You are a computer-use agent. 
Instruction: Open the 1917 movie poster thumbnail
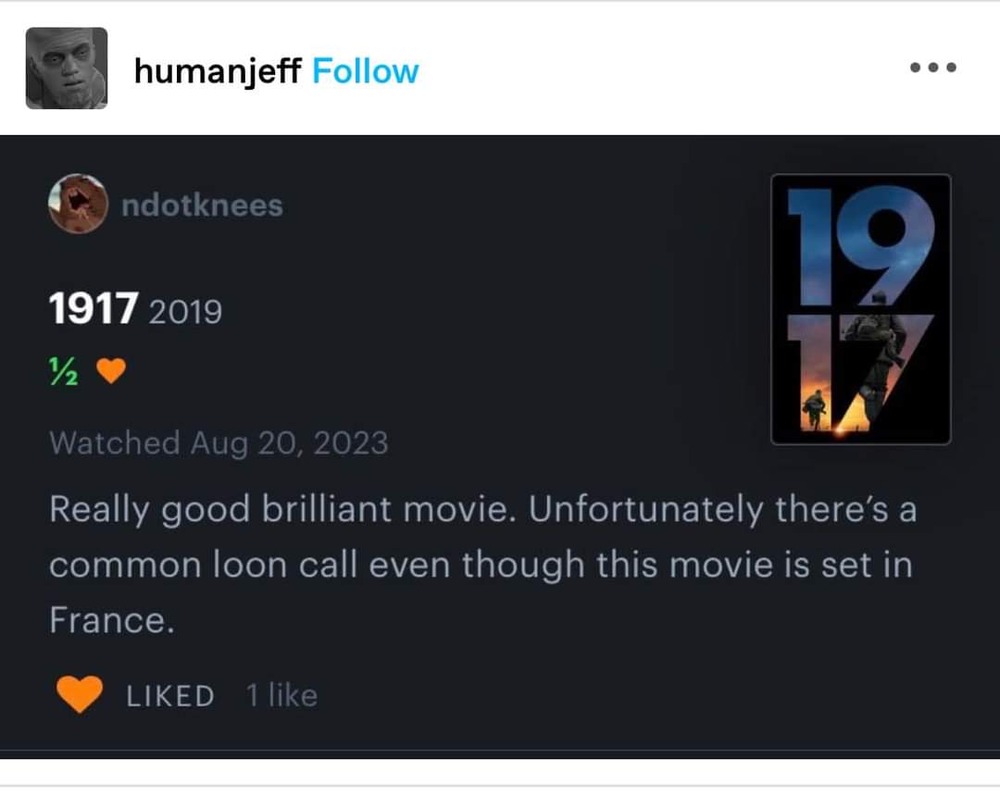860,309
